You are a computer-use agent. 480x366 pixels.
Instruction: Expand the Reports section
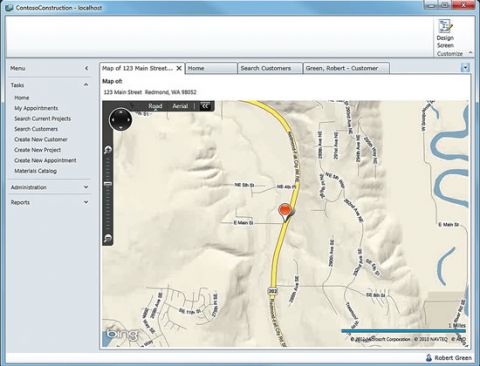tap(86, 202)
